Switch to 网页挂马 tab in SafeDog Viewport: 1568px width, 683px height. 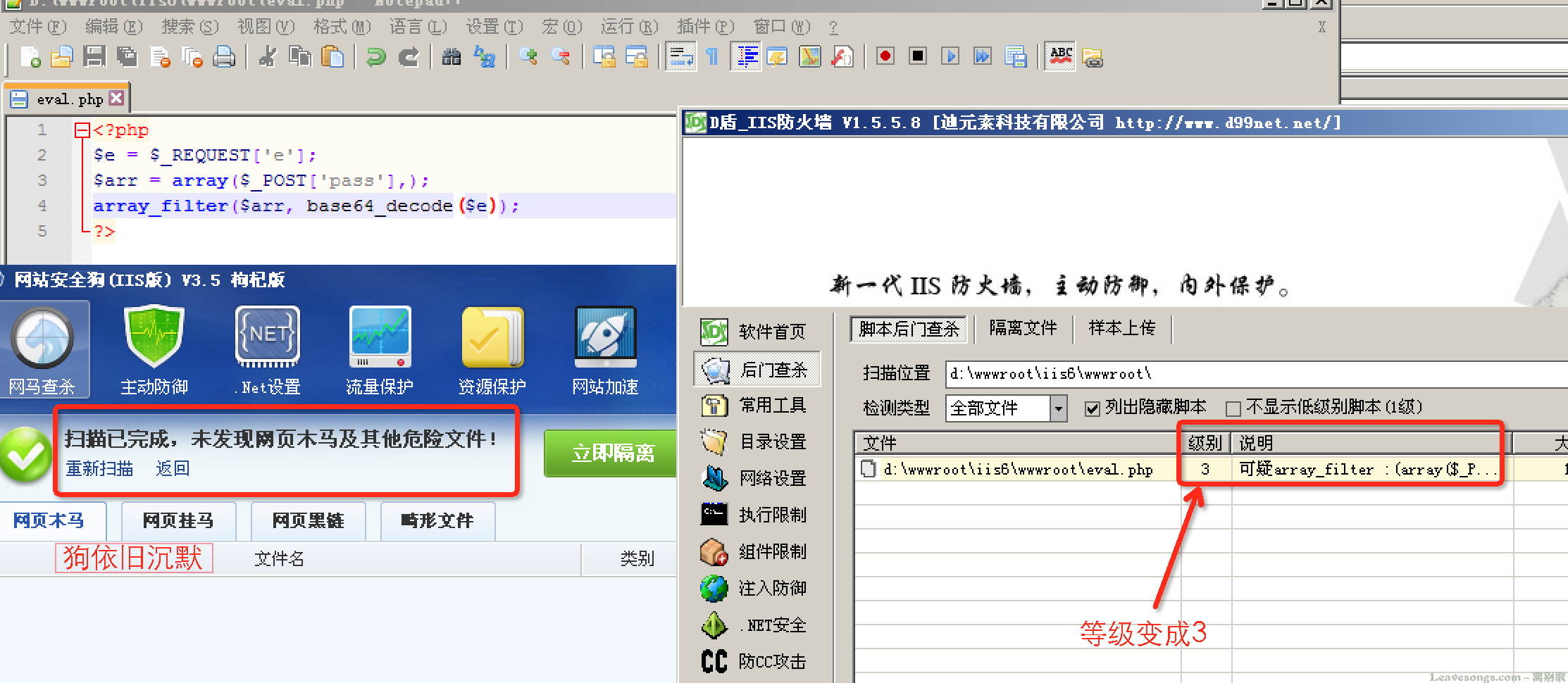click(x=178, y=520)
